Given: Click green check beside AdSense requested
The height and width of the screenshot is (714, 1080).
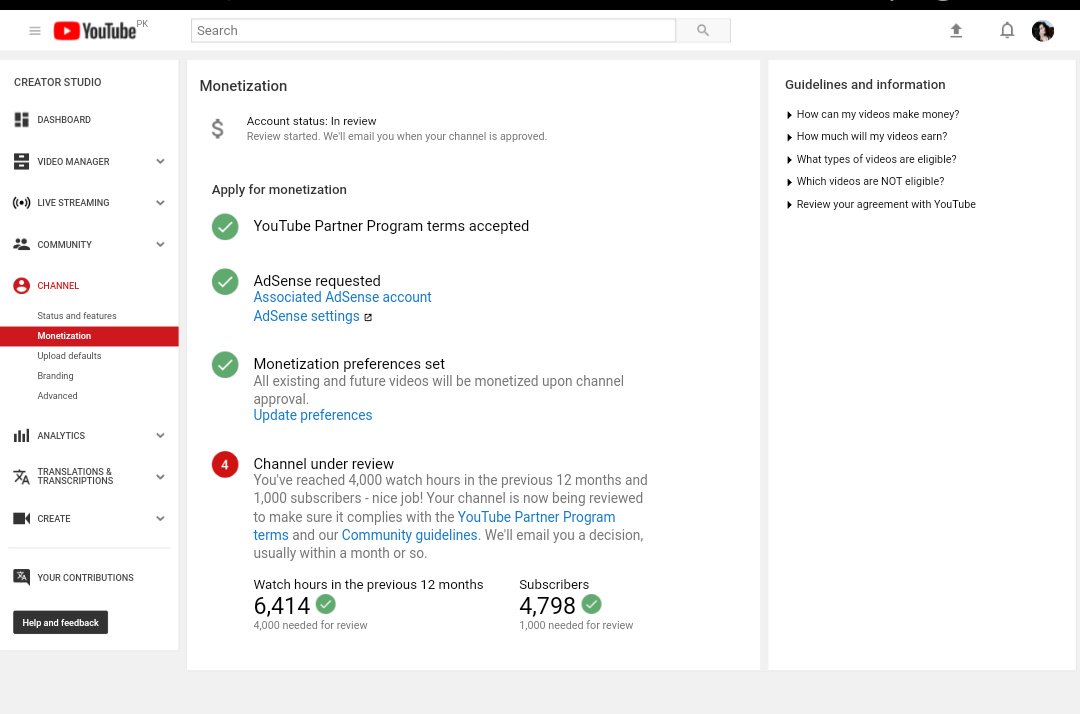Looking at the screenshot, I should (x=225, y=282).
